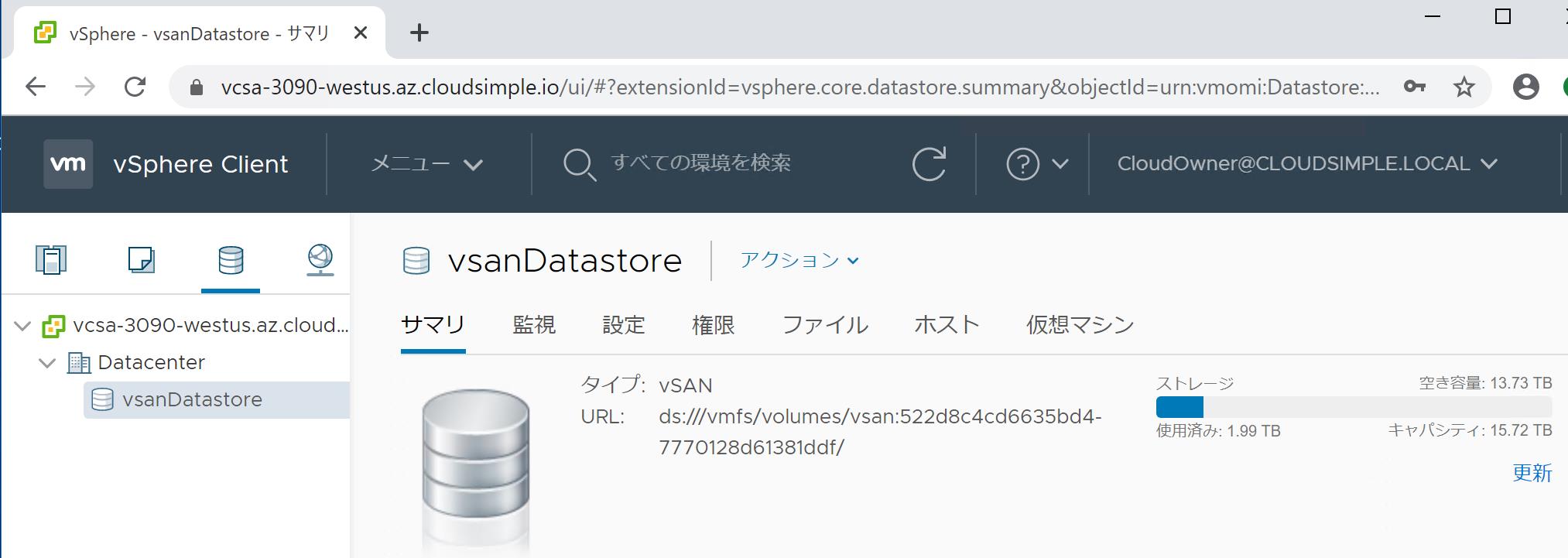Viewport: 1568px width, 558px height.
Task: Close the vSphere vsanDatastore browser tab
Action: click(360, 33)
